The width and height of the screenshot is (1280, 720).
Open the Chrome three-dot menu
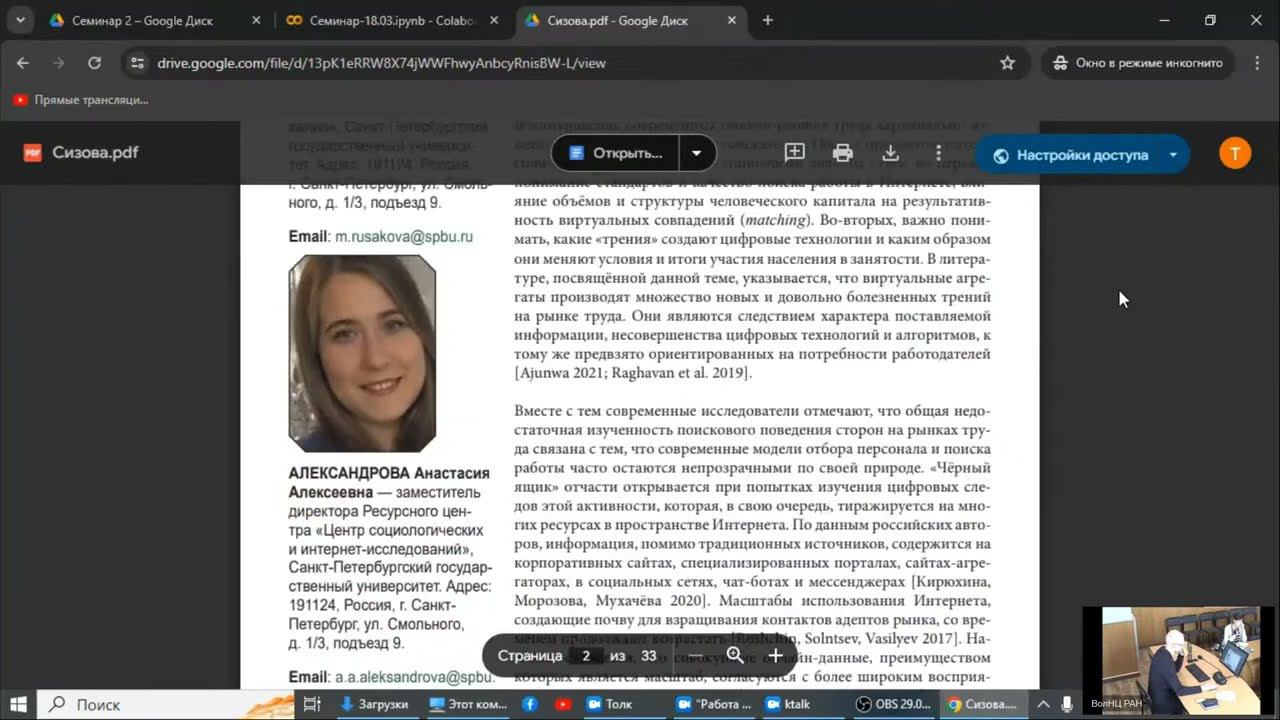click(x=1257, y=62)
